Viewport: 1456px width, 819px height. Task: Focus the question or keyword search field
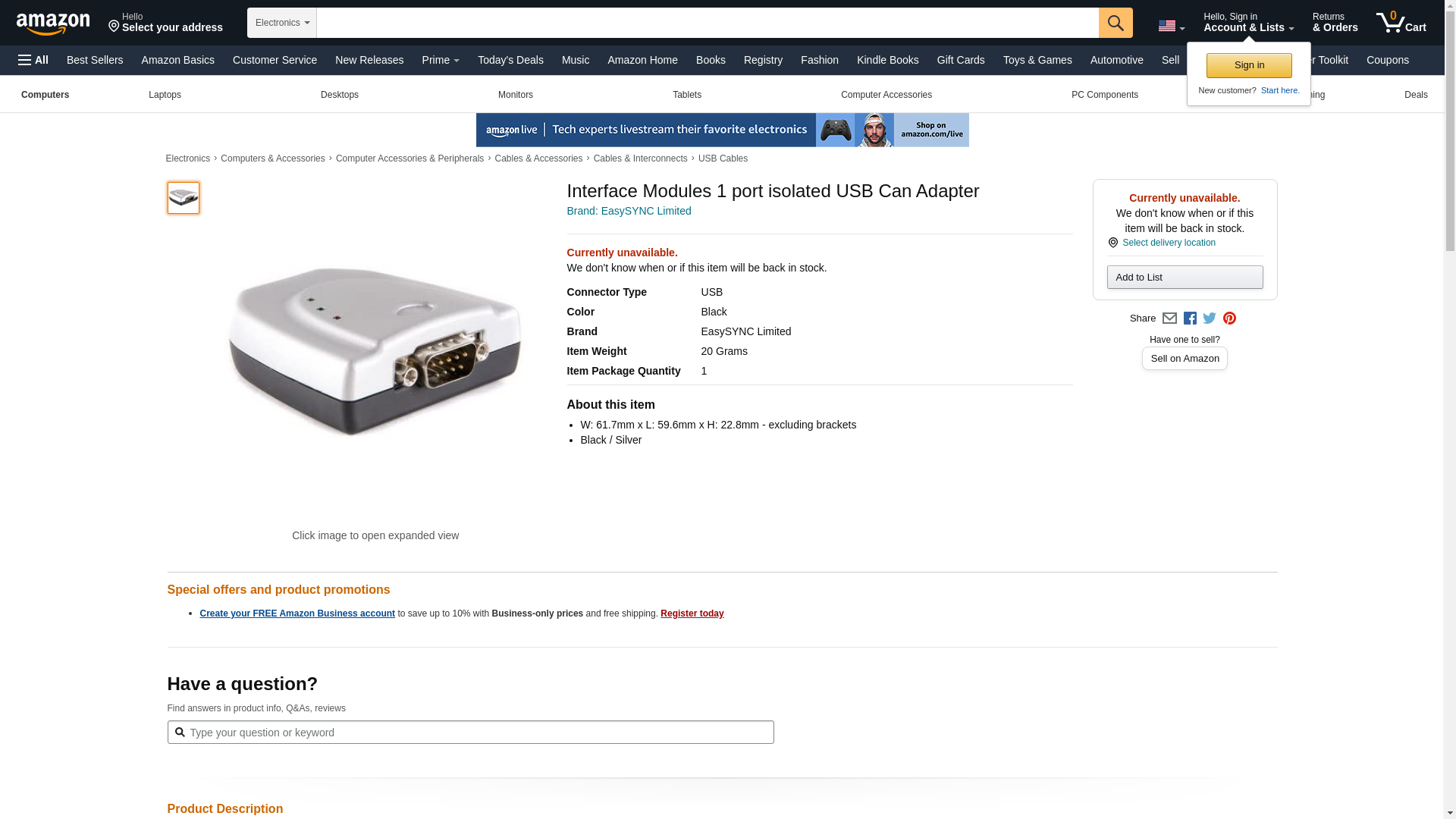point(478,733)
